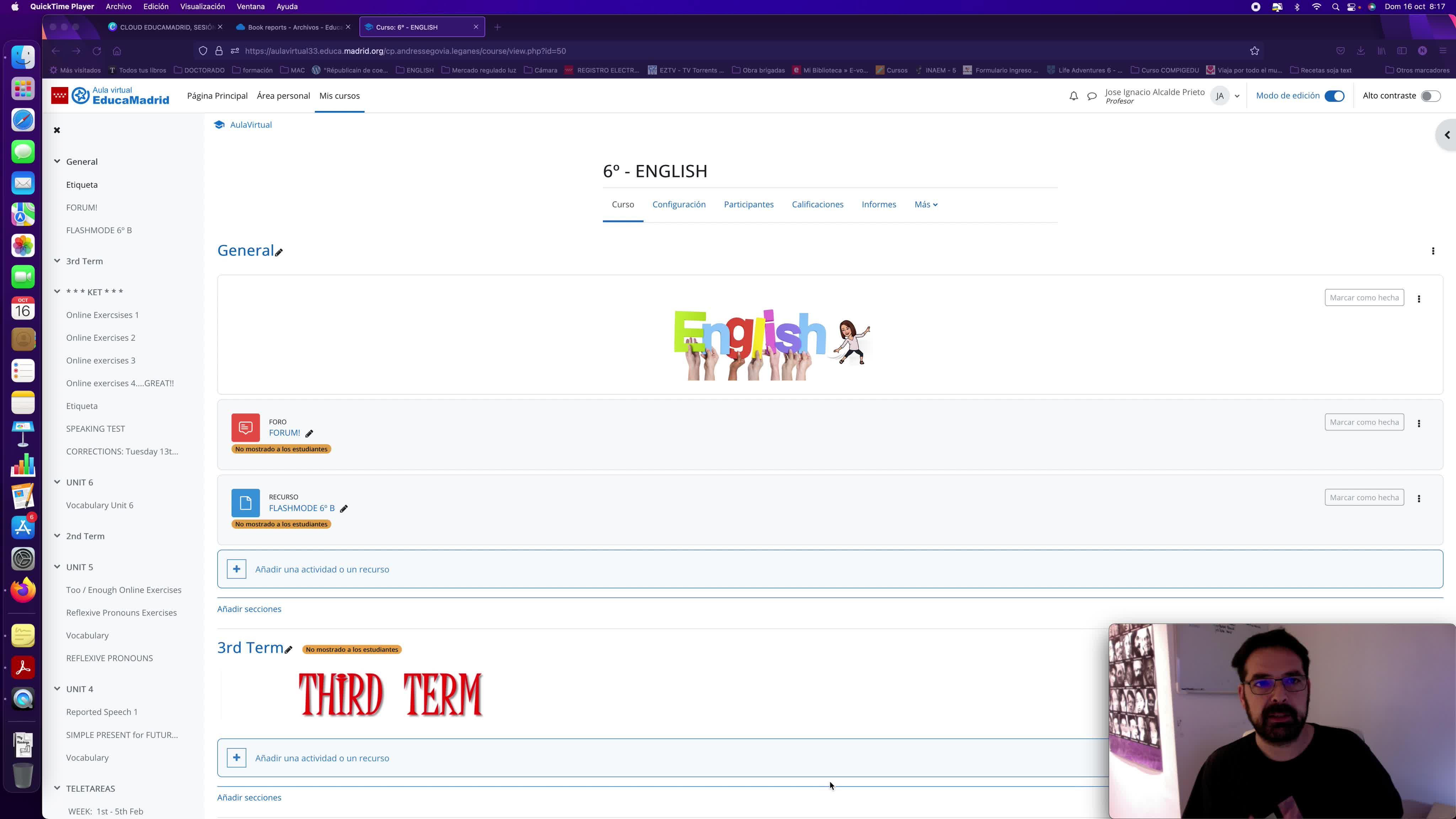The height and width of the screenshot is (819, 1456).
Task: Mark FORUM! activity as done
Action: 1364,422
